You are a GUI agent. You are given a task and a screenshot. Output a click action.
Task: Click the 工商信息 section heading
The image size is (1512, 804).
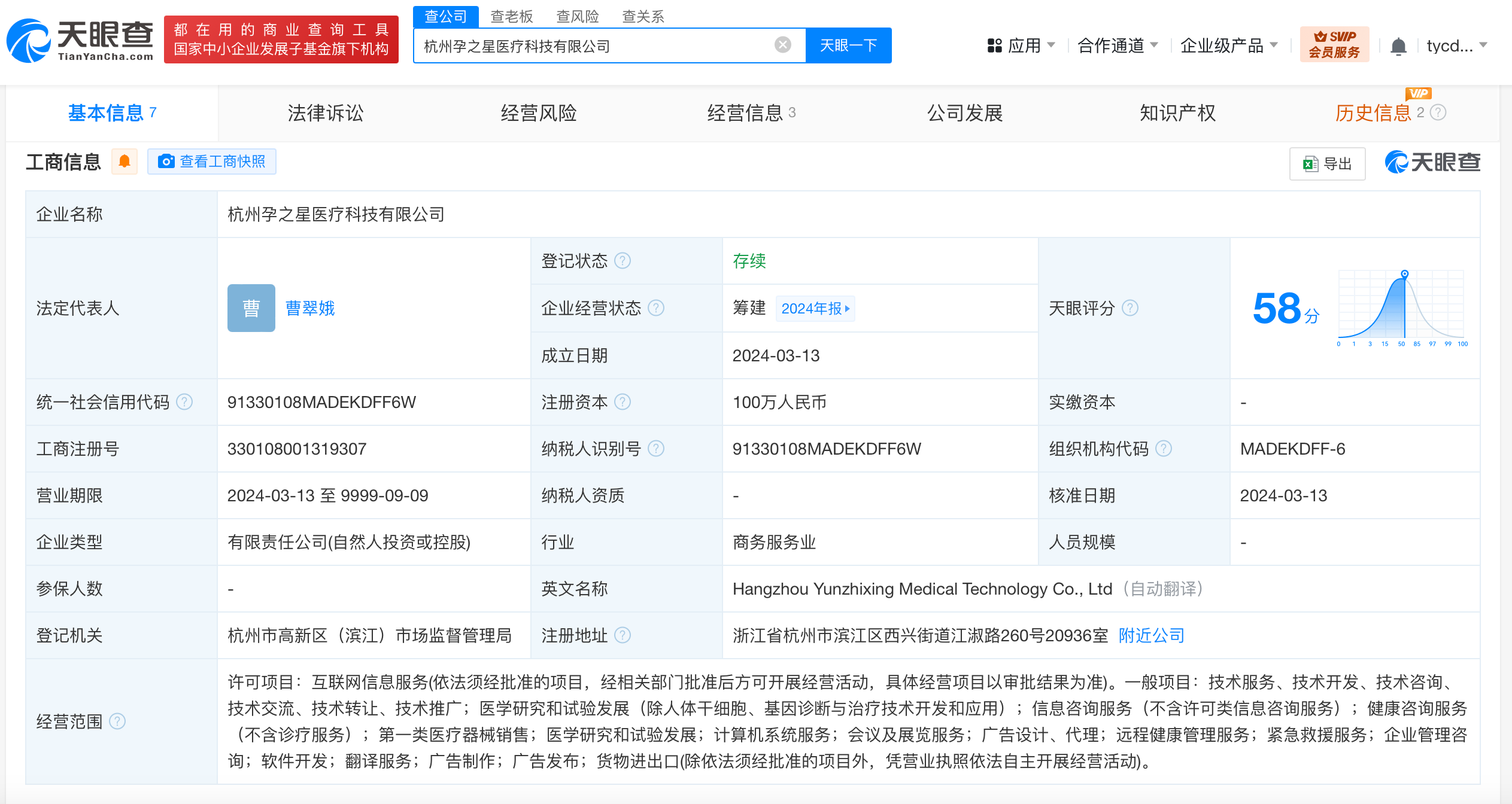click(x=63, y=162)
